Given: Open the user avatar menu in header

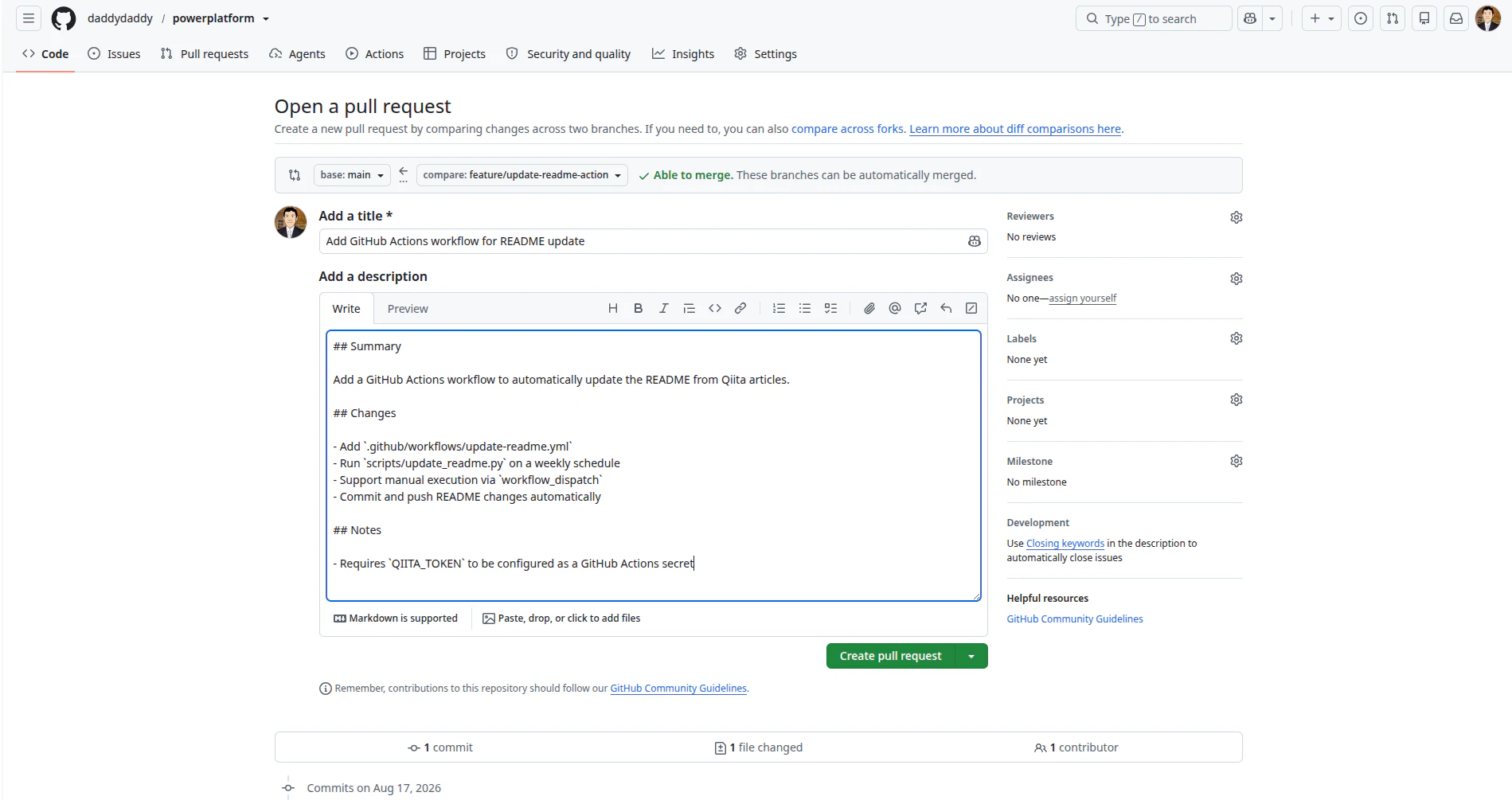Looking at the screenshot, I should click(x=1488, y=18).
